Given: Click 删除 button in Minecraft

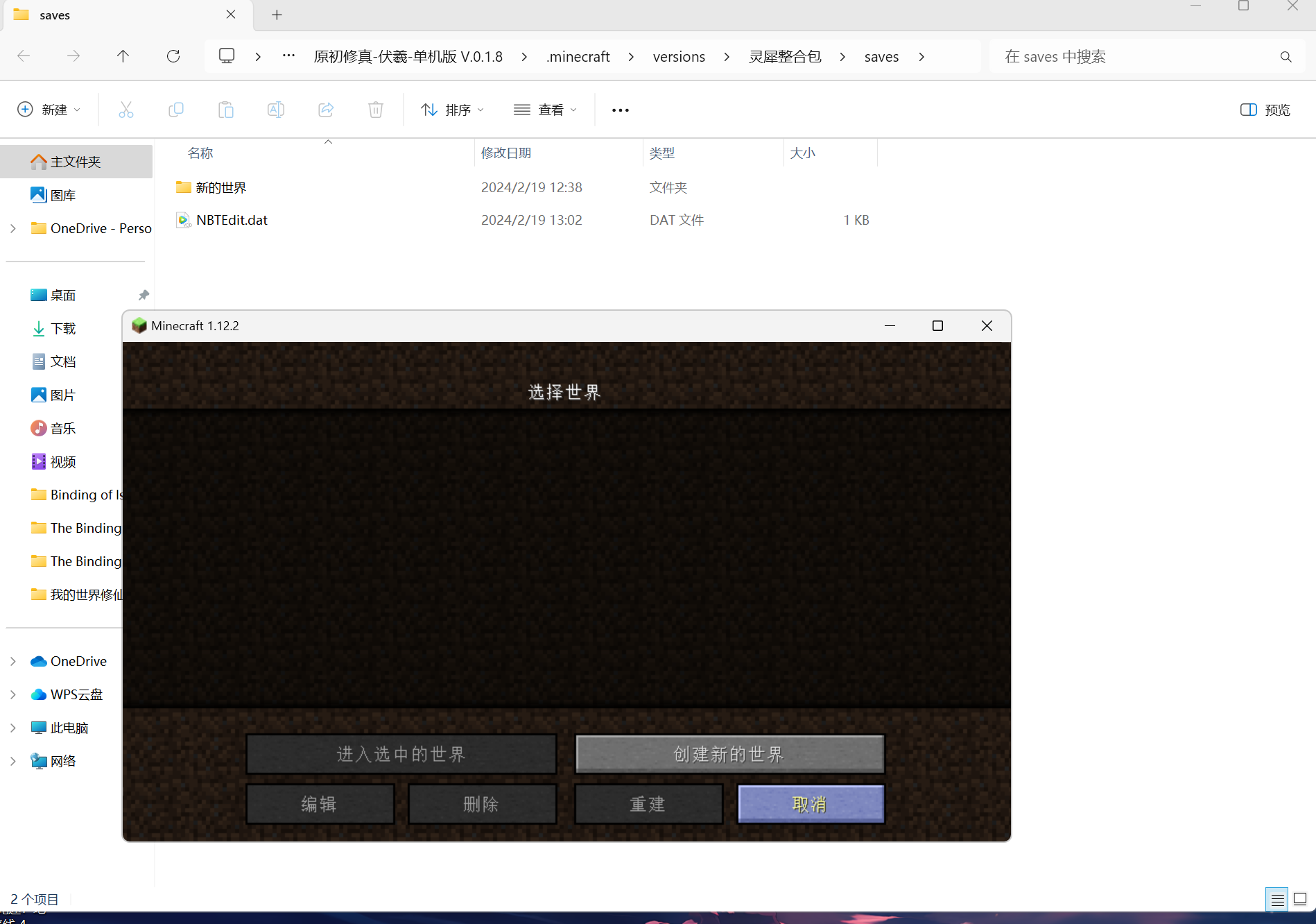Looking at the screenshot, I should 483,804.
